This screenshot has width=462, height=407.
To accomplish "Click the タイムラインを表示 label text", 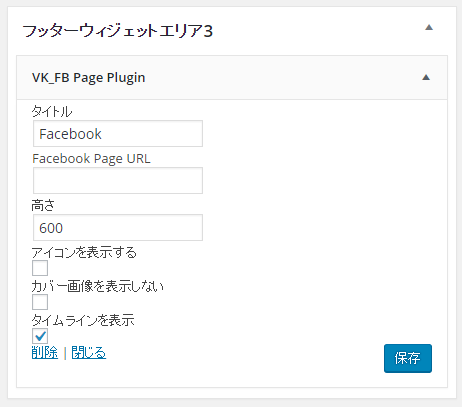I will (x=83, y=320).
